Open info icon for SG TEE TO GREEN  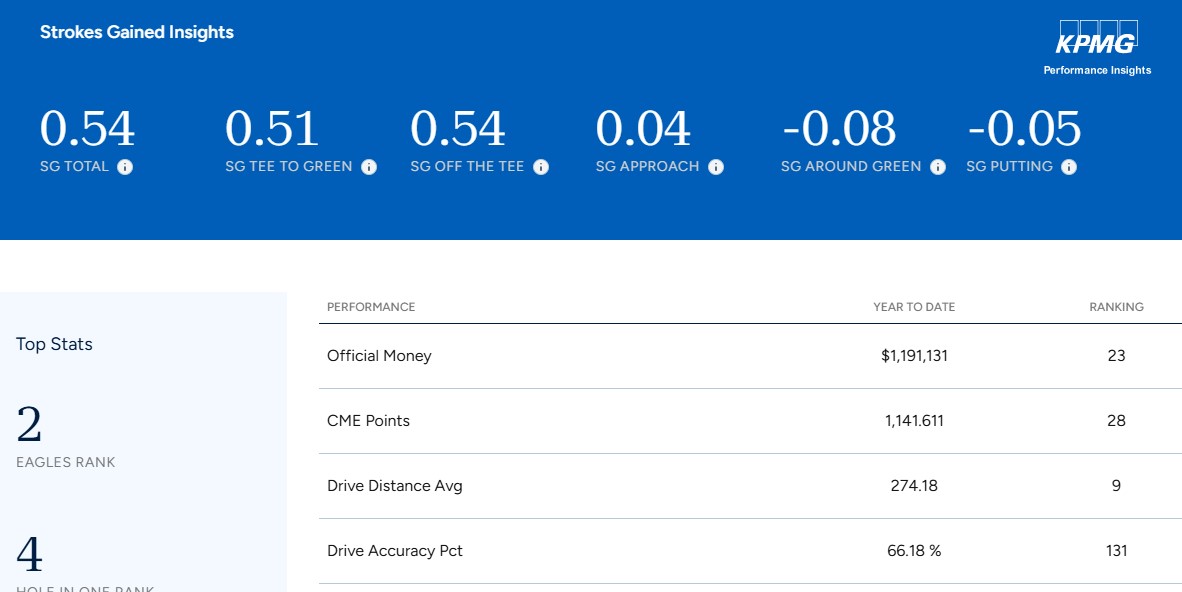click(x=369, y=167)
